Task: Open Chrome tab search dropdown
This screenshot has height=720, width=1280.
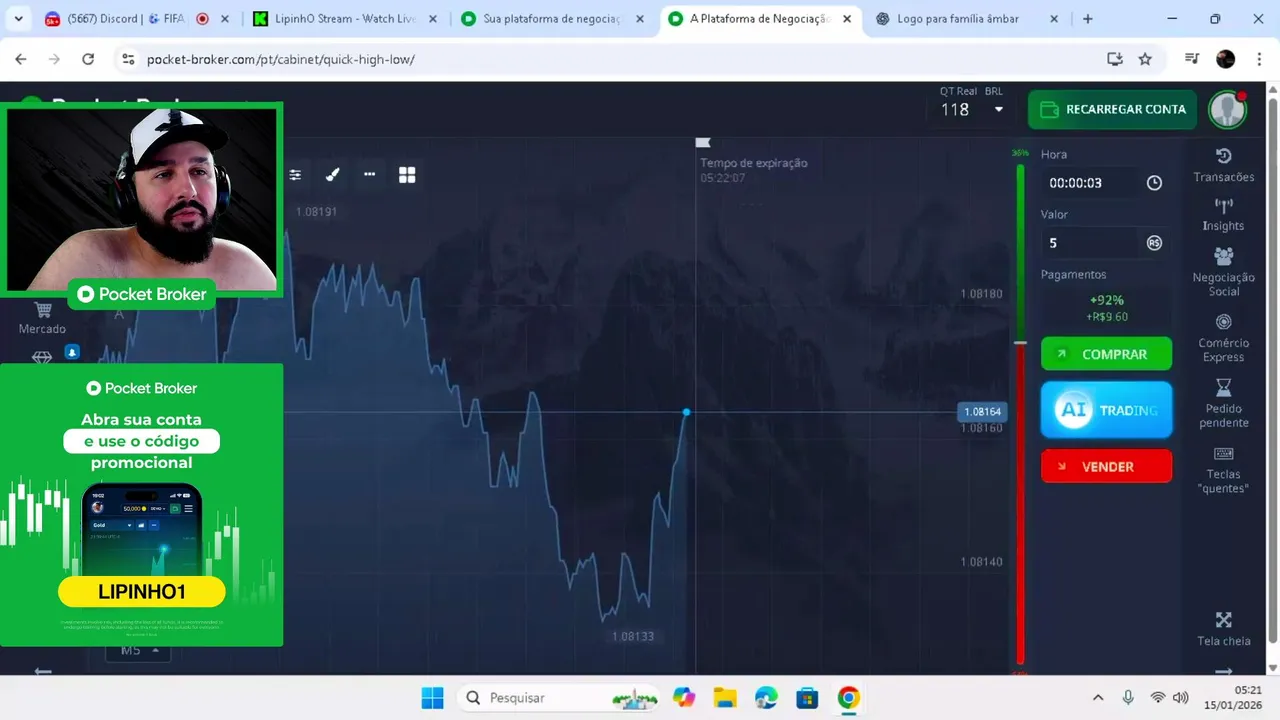Action: [x=18, y=19]
